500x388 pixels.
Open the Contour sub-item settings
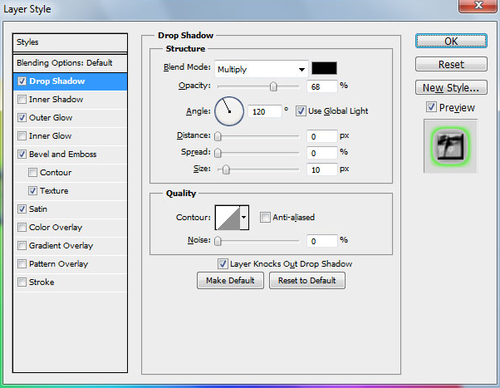(x=70, y=172)
